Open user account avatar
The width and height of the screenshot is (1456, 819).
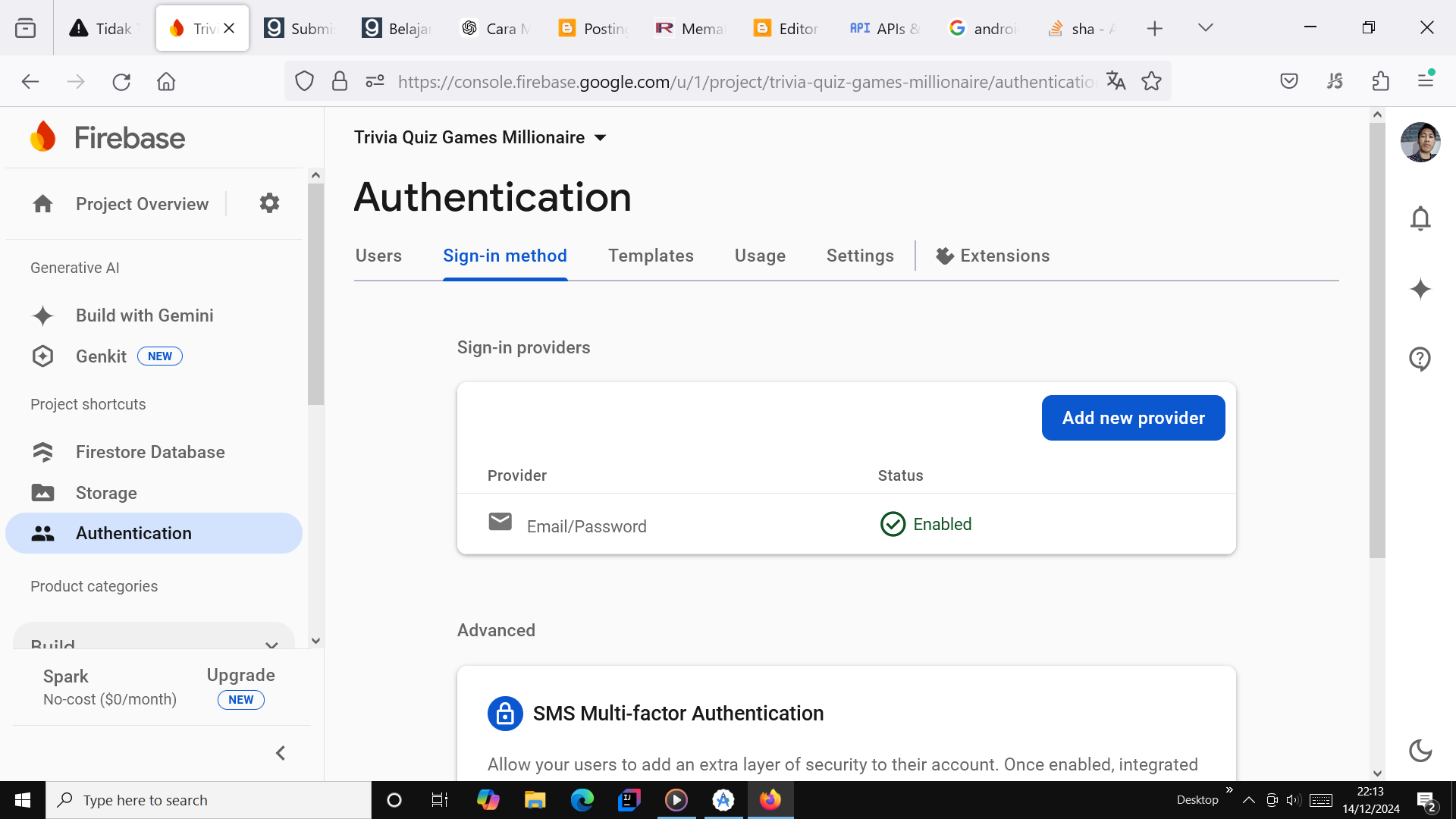click(x=1420, y=142)
